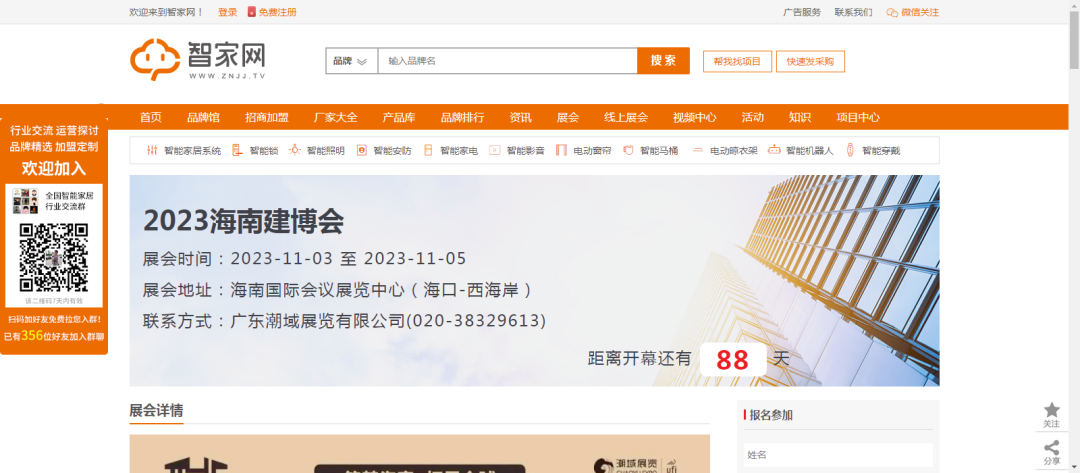Click the 报名参加 panel heading
Screen dimensions: 1080x473
pos(771,415)
